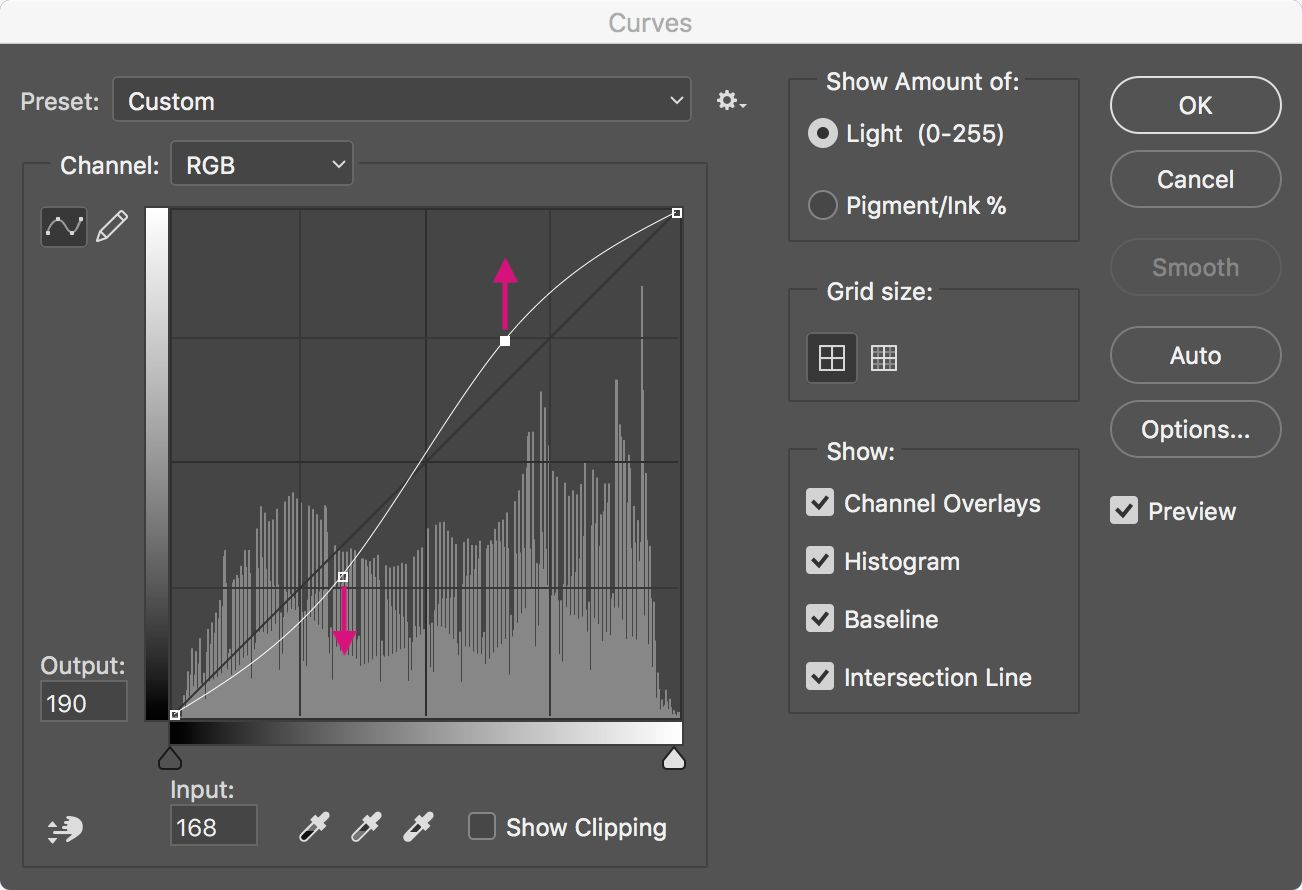Image resolution: width=1302 pixels, height=890 pixels.
Task: Choose the simple quarter-tone grid icon
Action: pyautogui.click(x=832, y=358)
